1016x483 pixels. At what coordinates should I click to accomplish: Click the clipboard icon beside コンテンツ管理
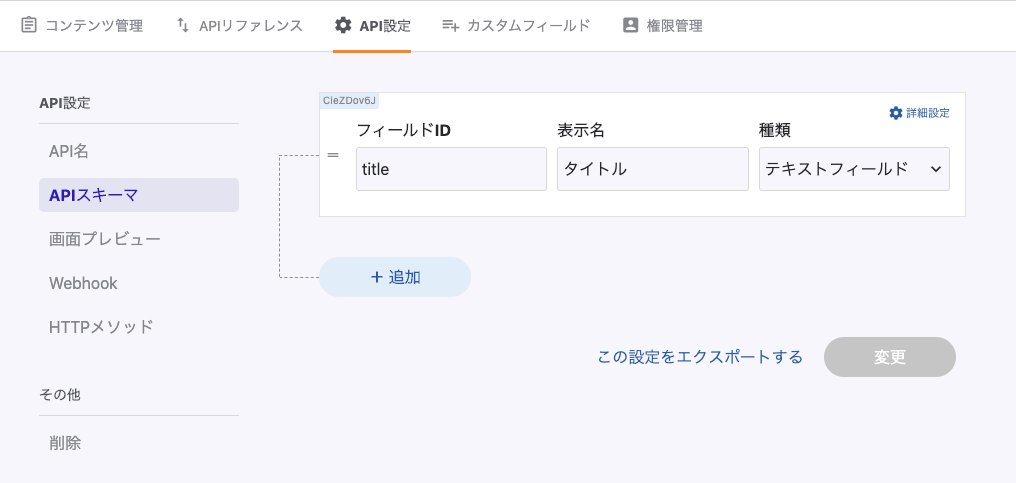pos(29,25)
